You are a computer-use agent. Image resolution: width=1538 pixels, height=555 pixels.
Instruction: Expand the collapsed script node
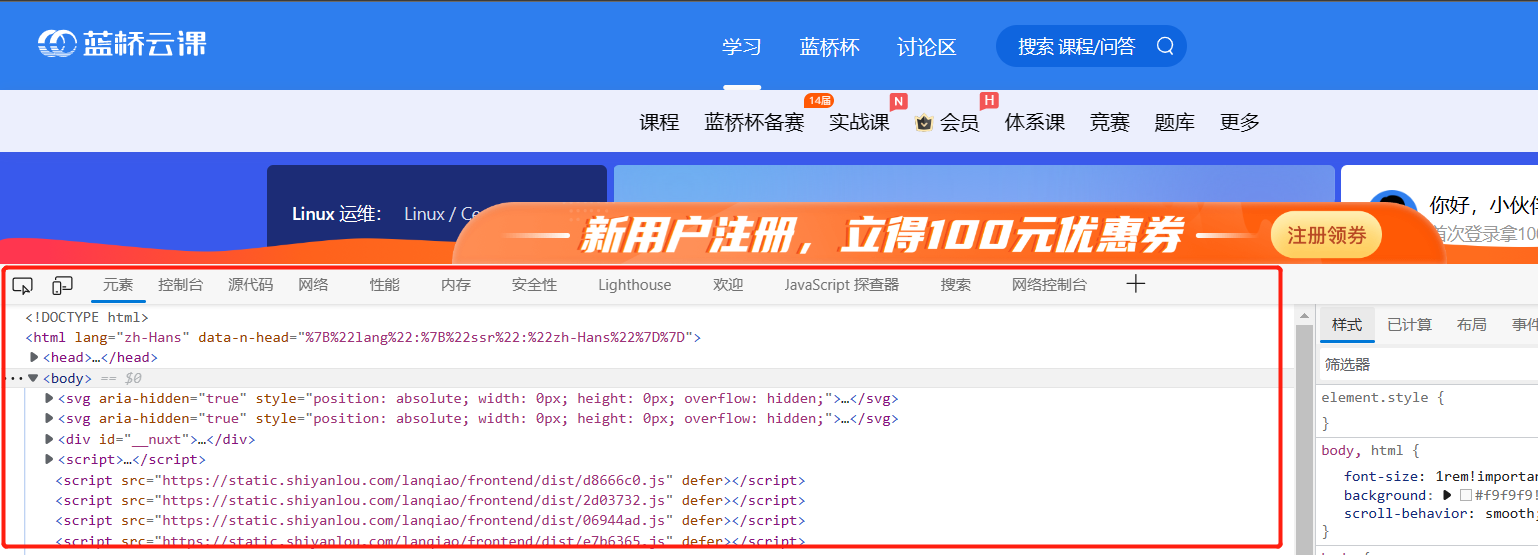point(50,459)
